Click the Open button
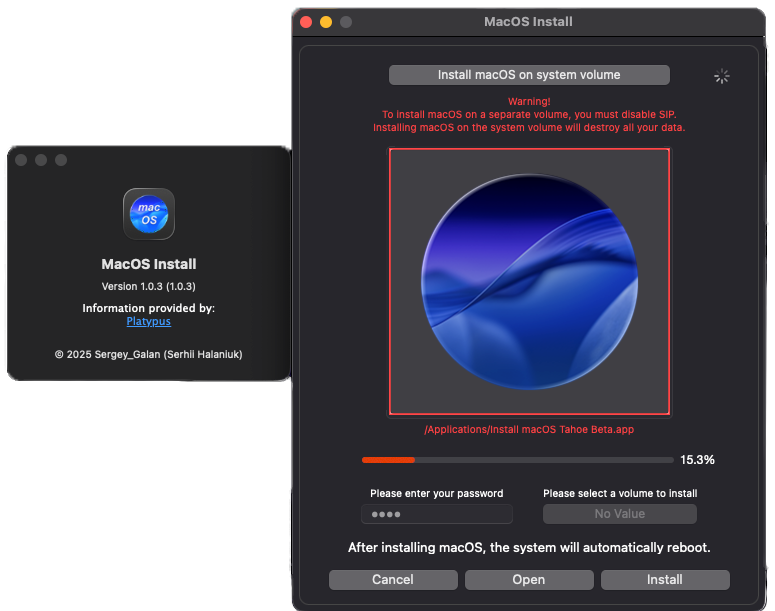This screenshot has width=775, height=611. click(x=529, y=579)
